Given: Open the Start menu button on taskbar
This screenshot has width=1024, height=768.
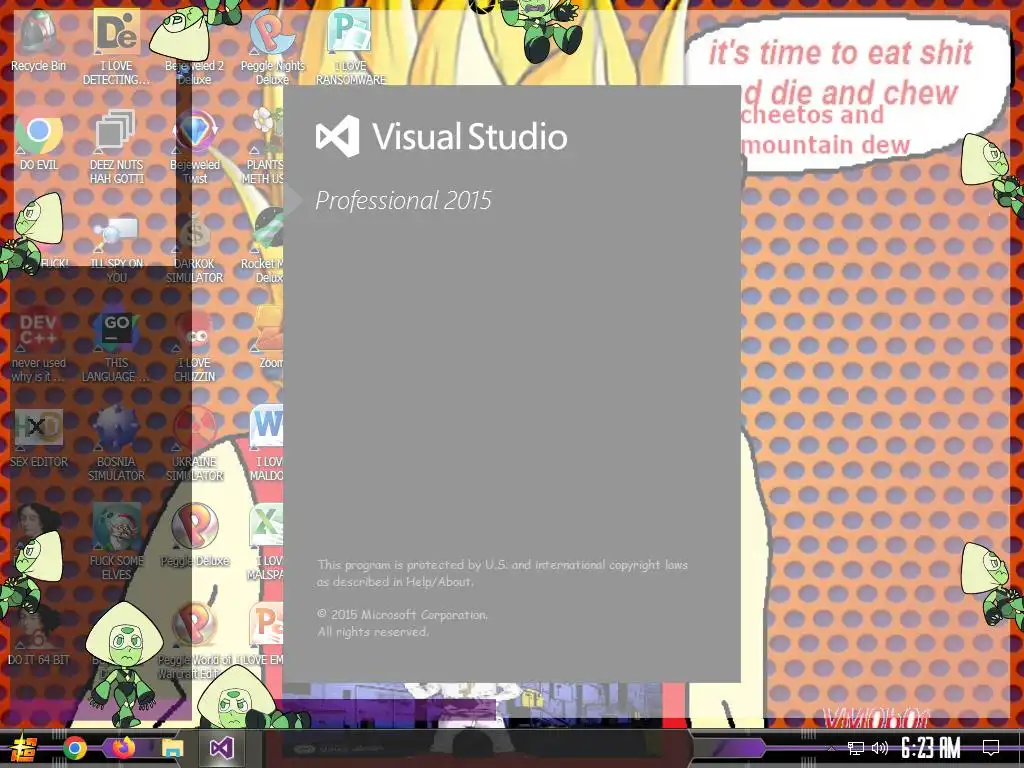Looking at the screenshot, I should point(22,748).
